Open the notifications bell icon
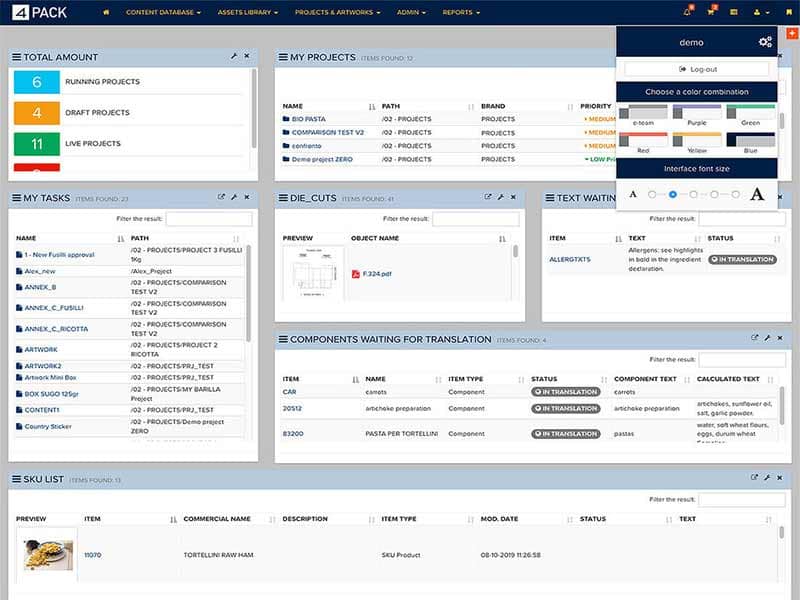This screenshot has width=800, height=600. [x=688, y=12]
